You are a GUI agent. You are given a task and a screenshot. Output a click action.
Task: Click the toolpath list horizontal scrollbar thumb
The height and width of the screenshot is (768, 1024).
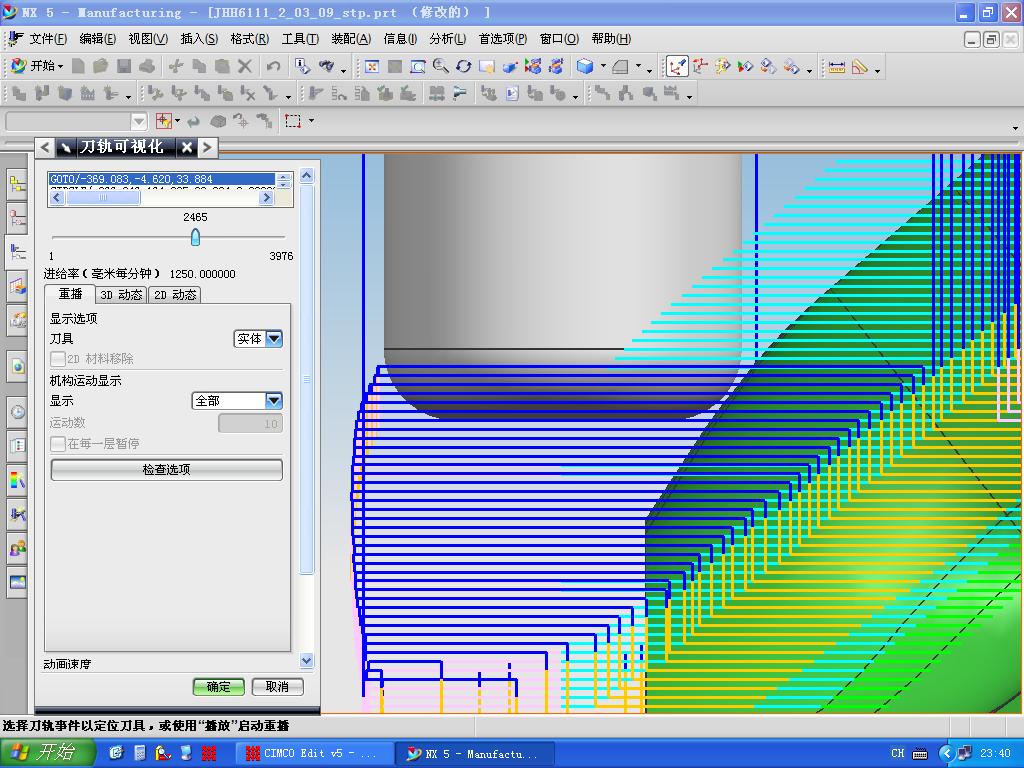103,197
